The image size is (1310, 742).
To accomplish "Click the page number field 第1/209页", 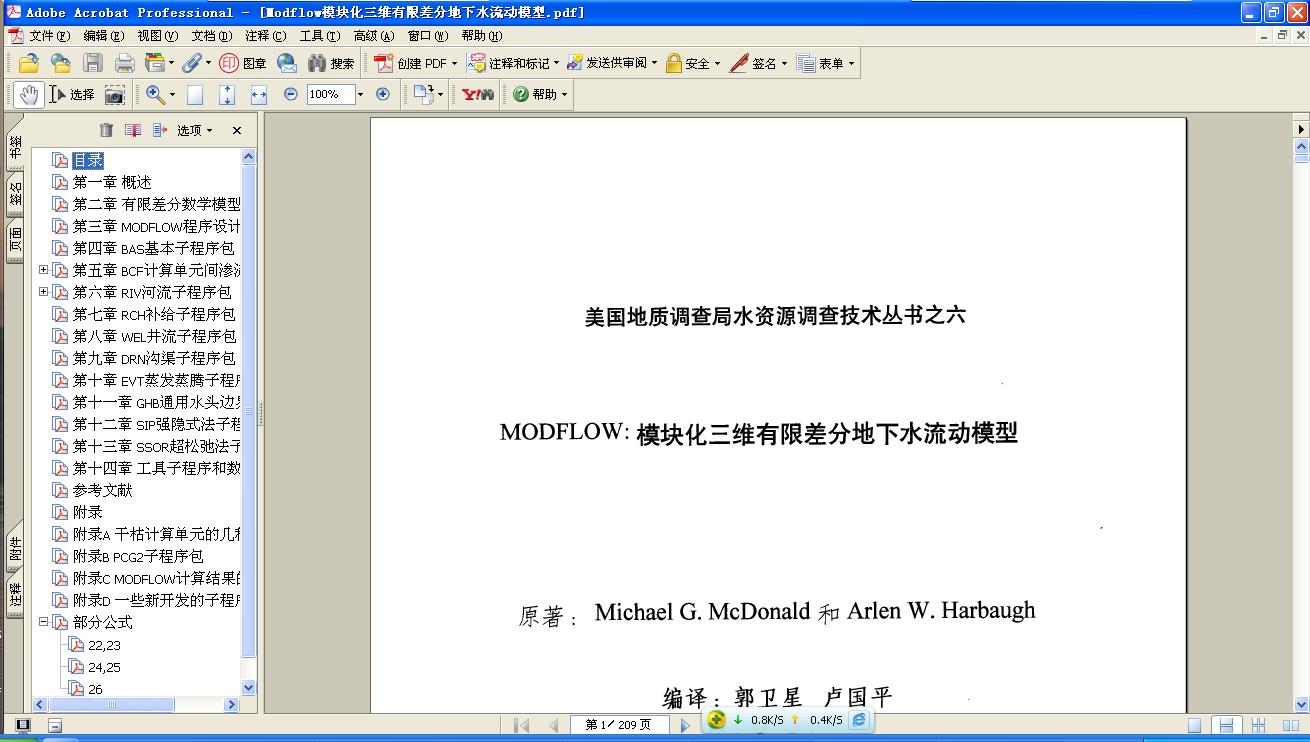I will pyautogui.click(x=620, y=725).
